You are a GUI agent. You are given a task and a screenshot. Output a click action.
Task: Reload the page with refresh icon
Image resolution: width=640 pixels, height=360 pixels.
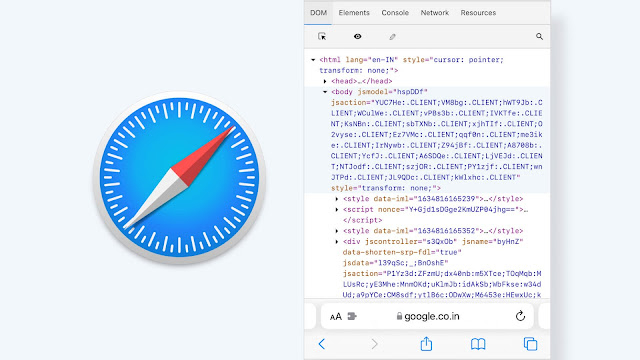520,316
